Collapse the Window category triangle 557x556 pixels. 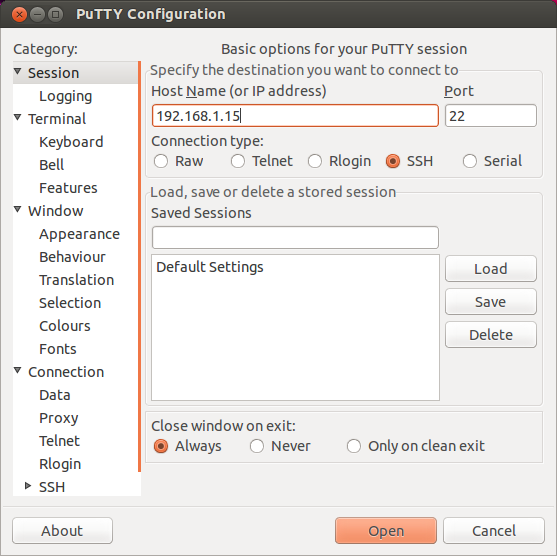pos(18,209)
